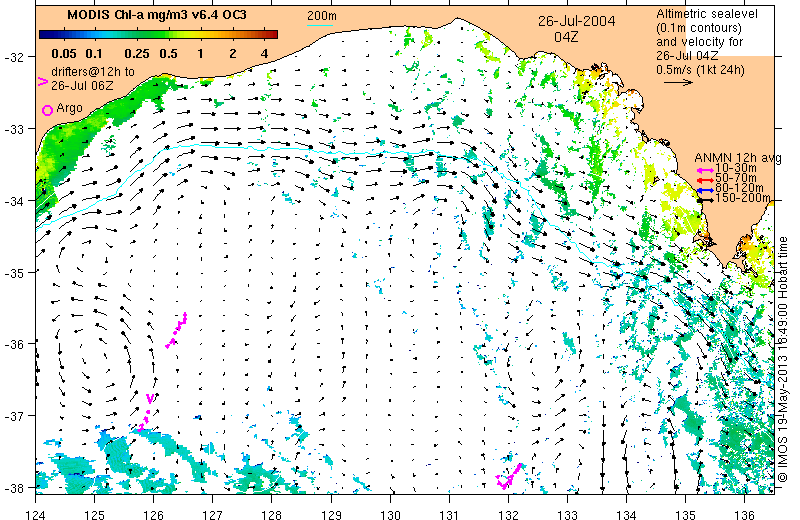Click the 26-Jul 06Z drifter time text
Viewport: 800px width, 520px height.
pos(82,85)
